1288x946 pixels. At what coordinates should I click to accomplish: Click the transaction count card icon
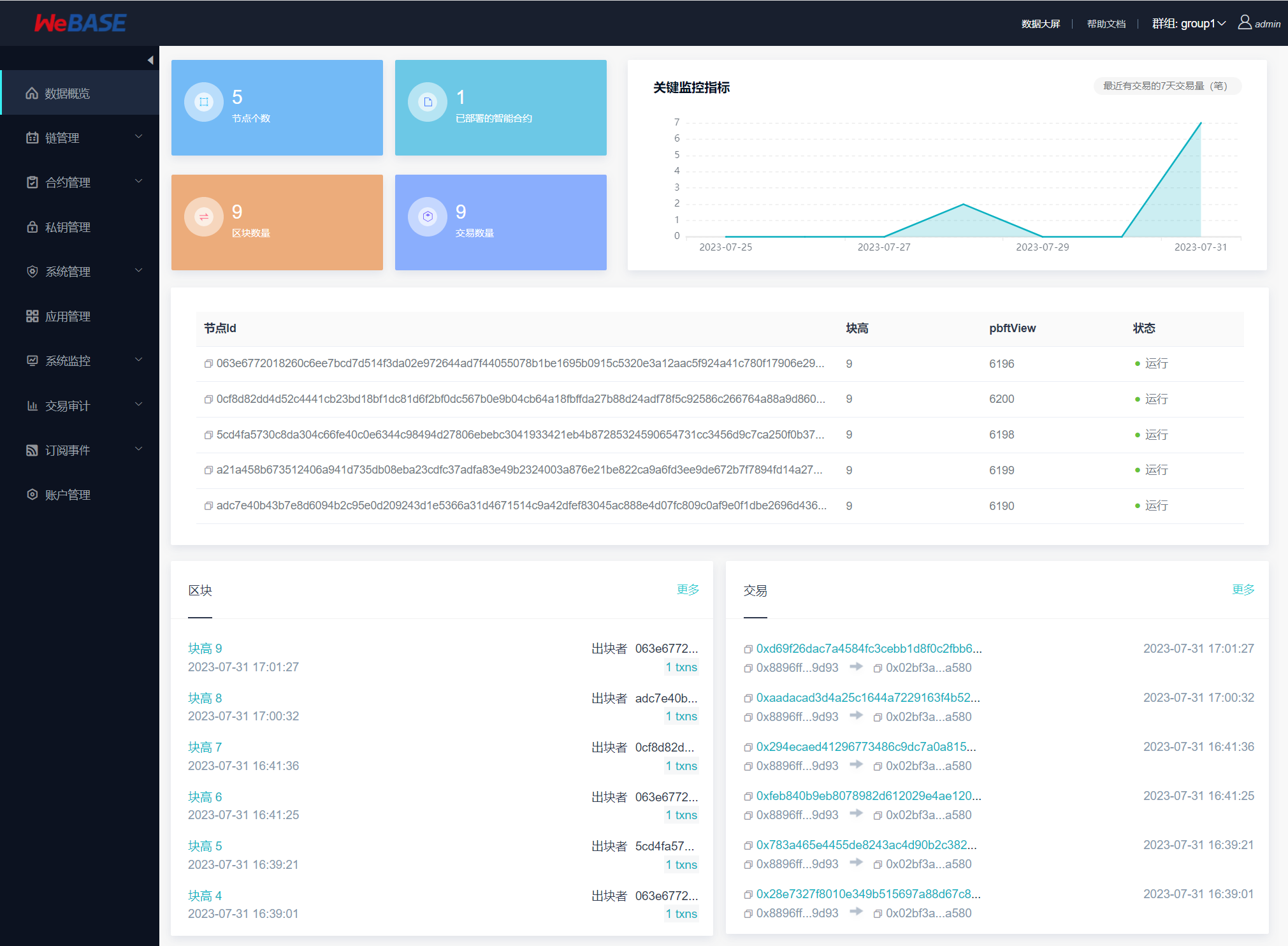click(x=428, y=217)
